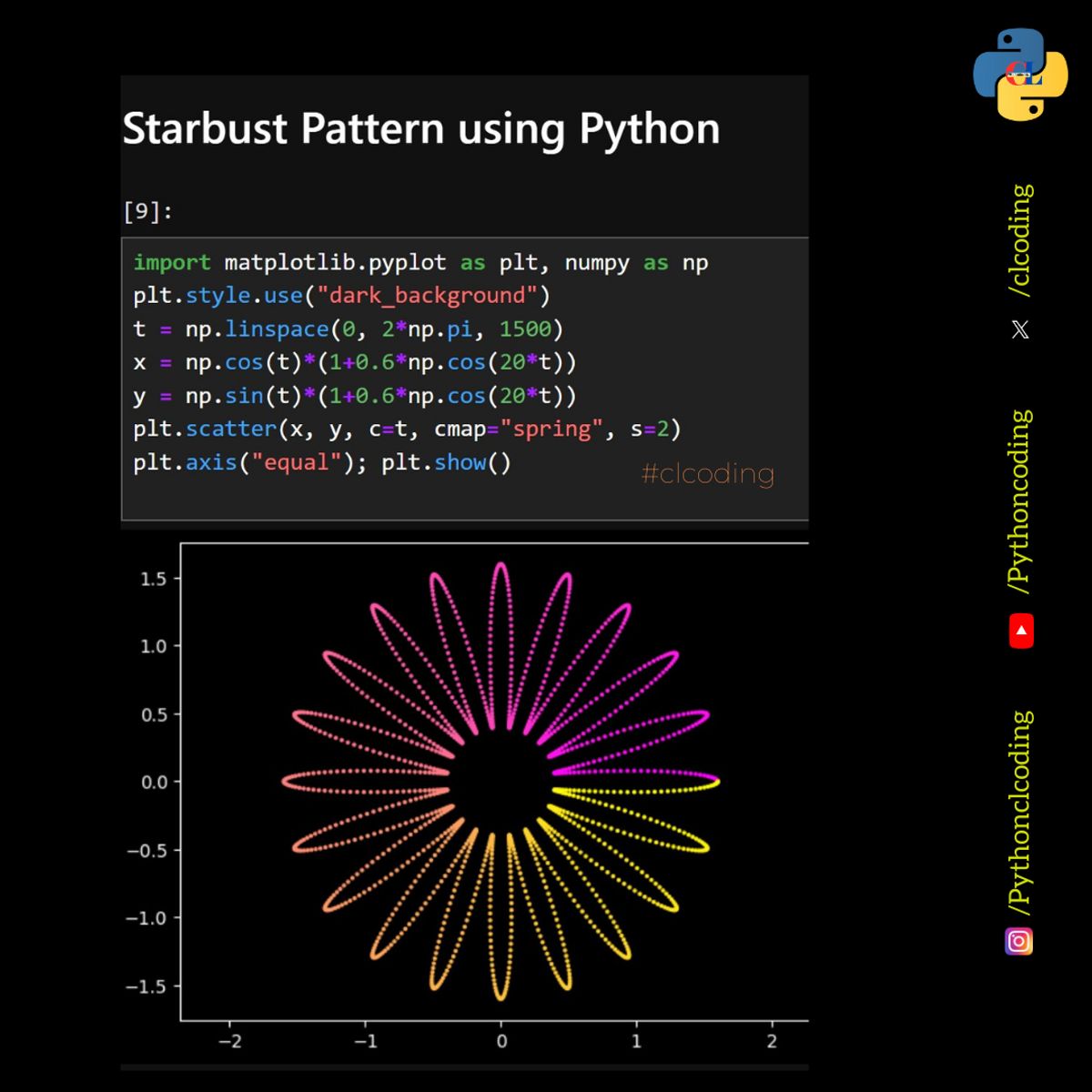This screenshot has height=1092, width=1092.
Task: Click the dark_background string in the code
Action: click(x=429, y=295)
